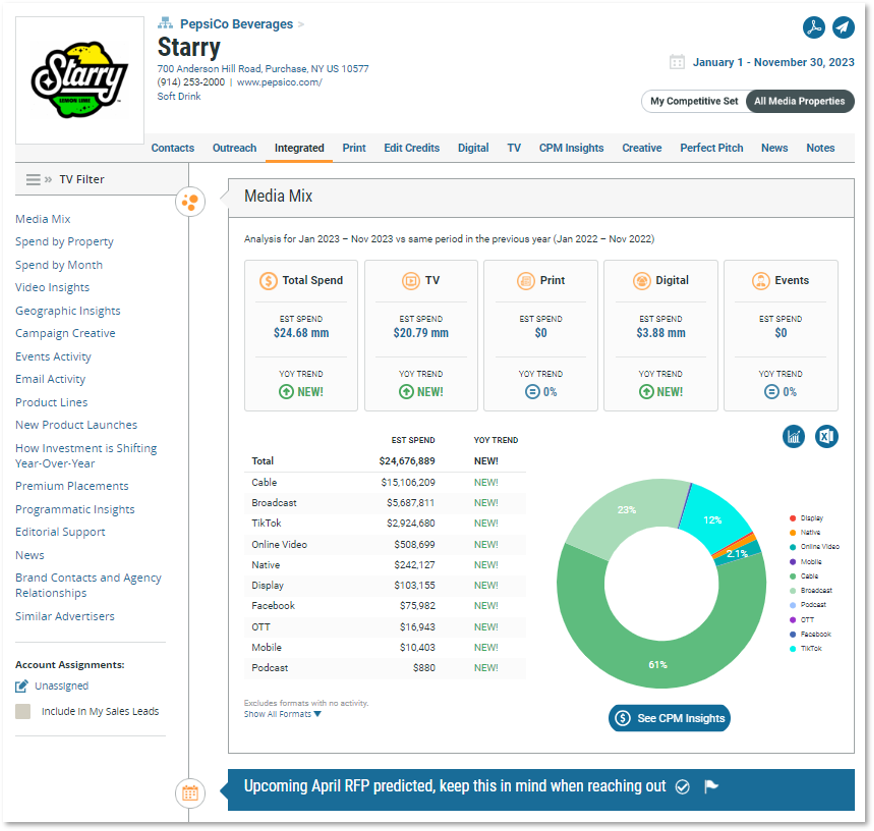Select the Cable $15,106,209 table row
The image size is (874, 831).
(x=385, y=483)
